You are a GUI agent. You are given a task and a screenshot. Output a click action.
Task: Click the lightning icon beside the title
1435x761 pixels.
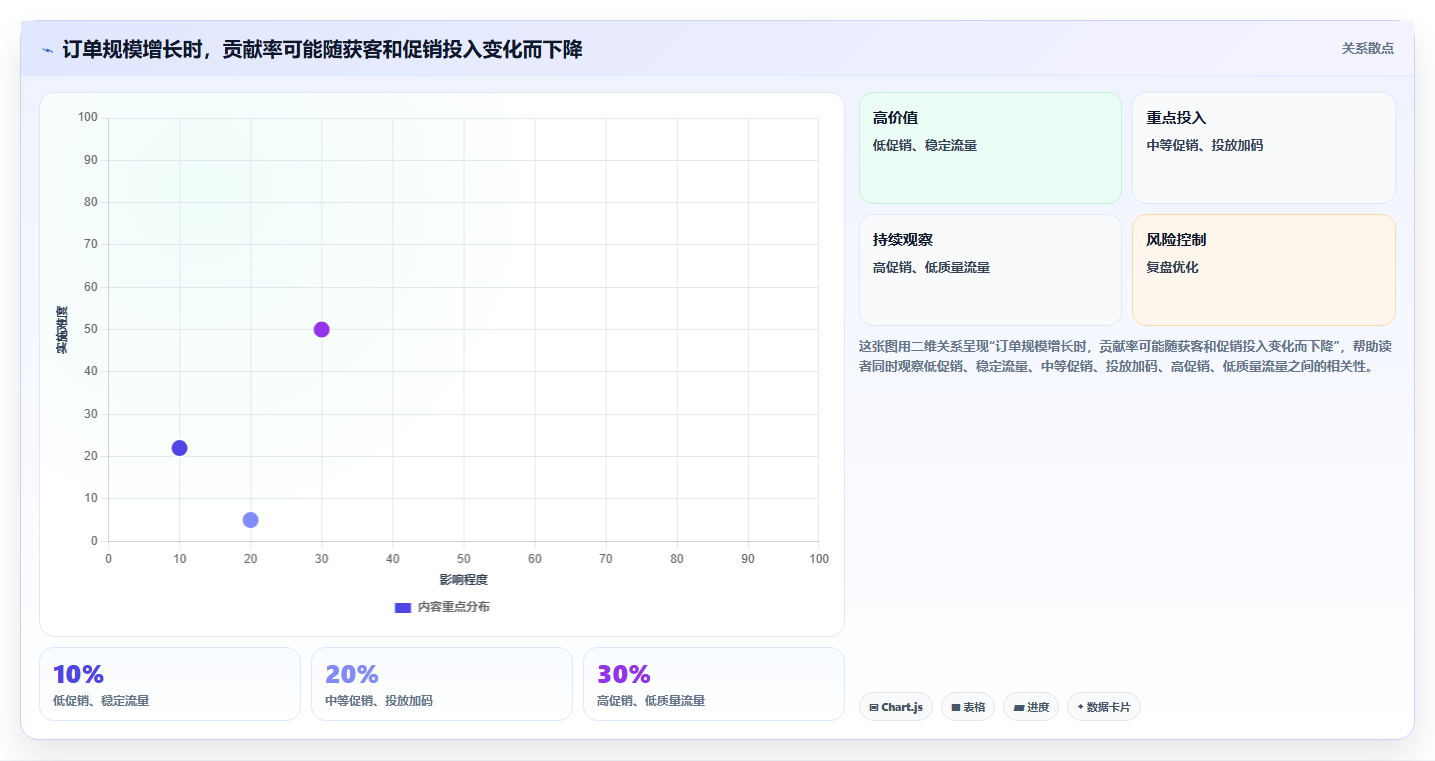(x=47, y=50)
